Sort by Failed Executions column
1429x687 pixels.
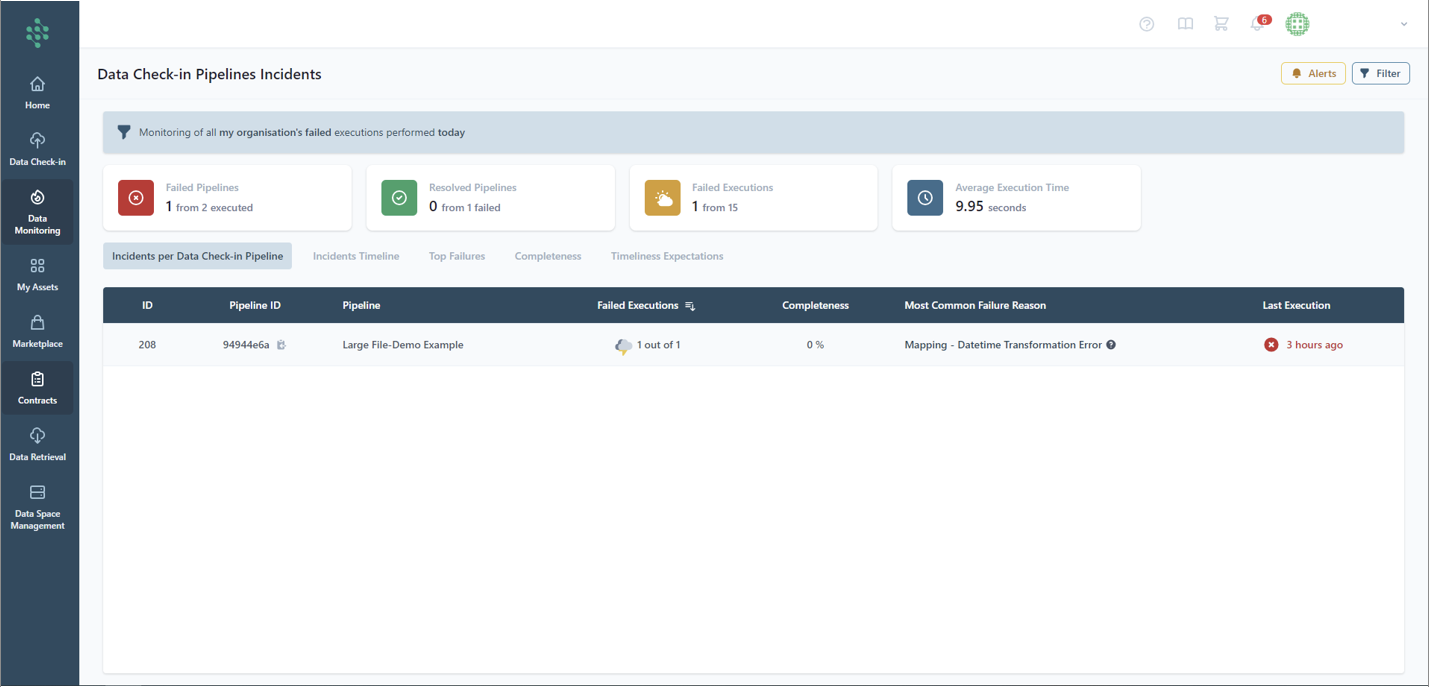690,306
